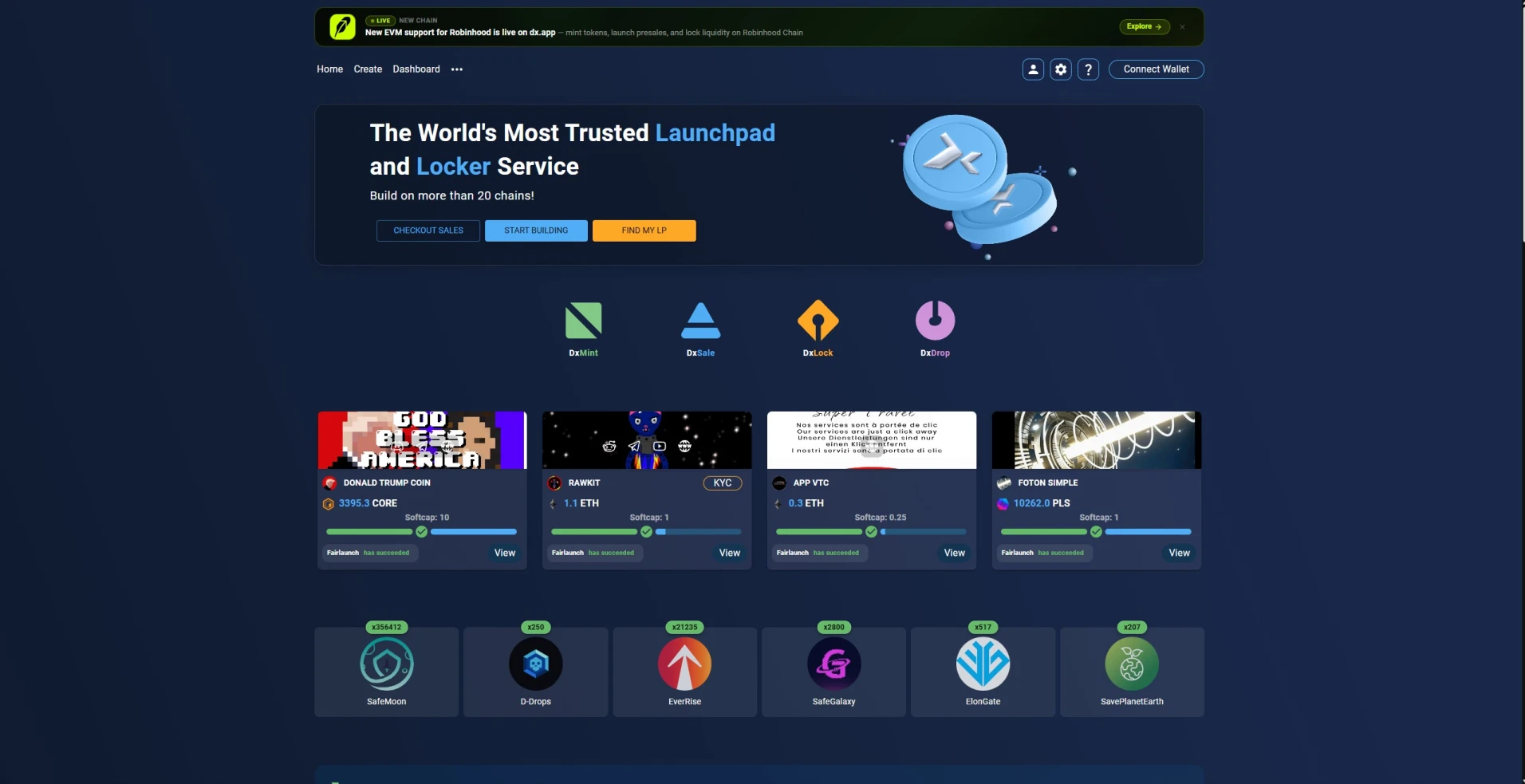
Task: Select the EverRise token logo
Action: point(684,664)
